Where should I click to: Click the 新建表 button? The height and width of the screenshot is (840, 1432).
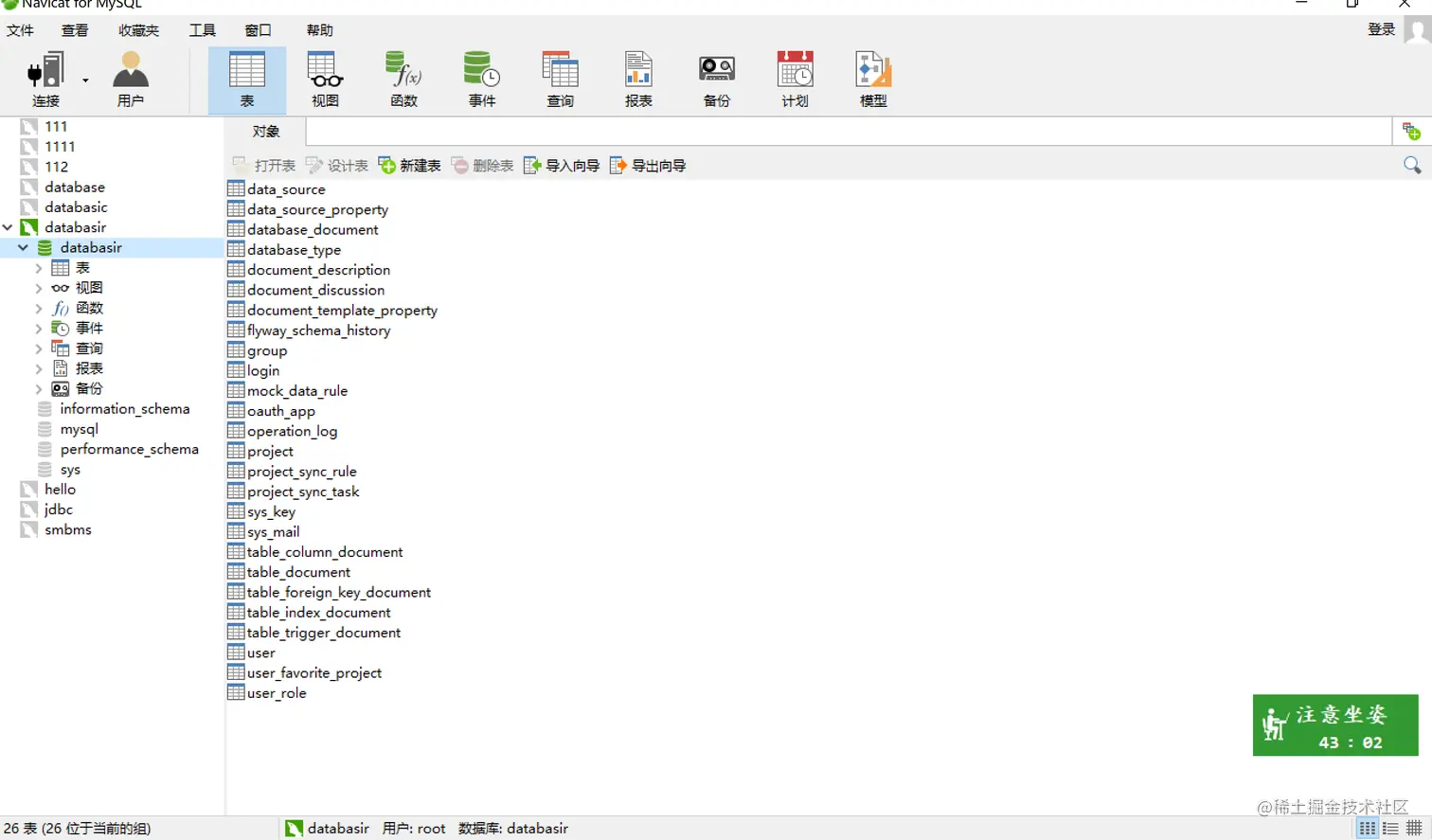click(x=410, y=166)
